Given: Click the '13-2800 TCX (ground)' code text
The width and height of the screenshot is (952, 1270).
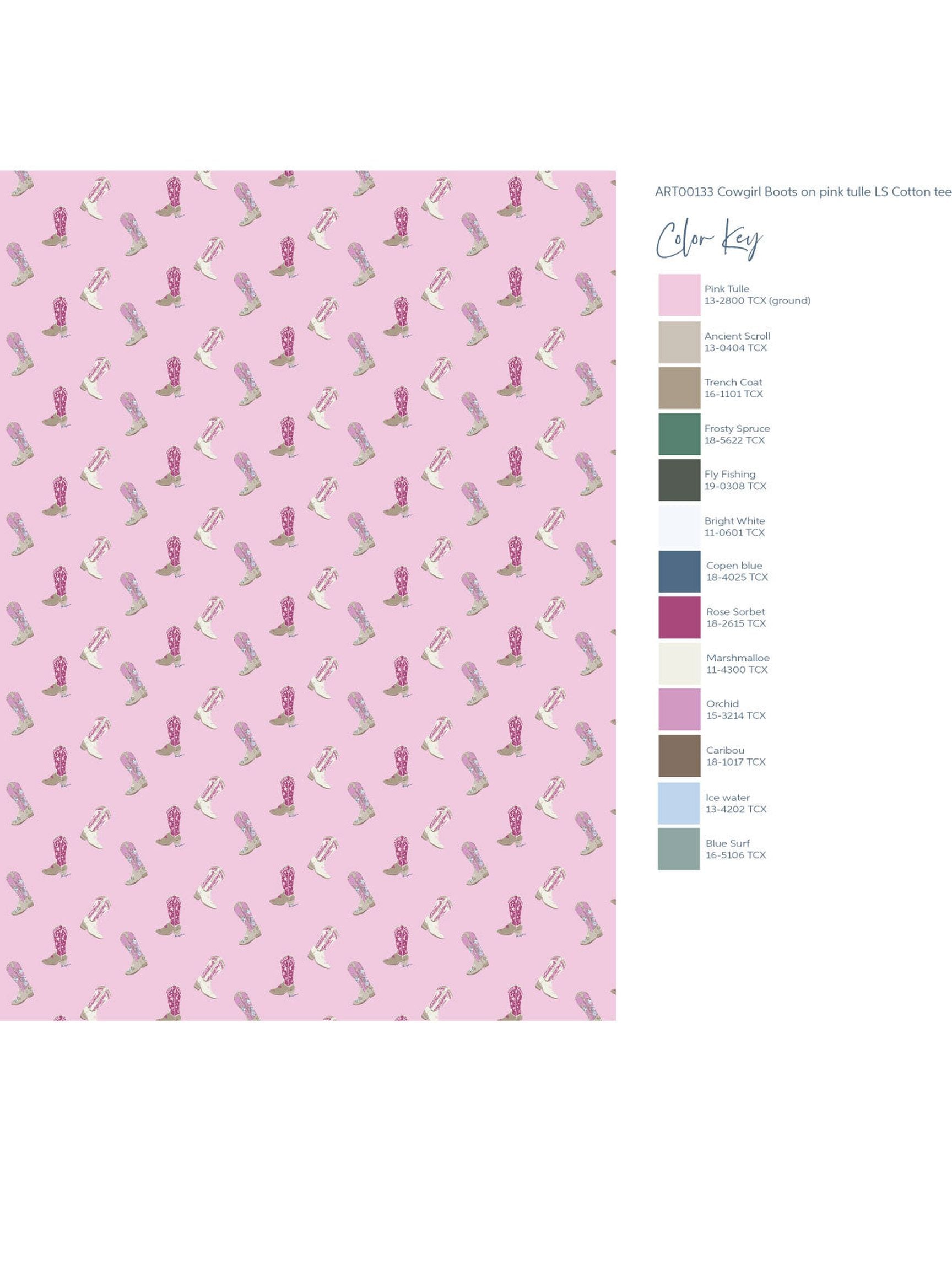Looking at the screenshot, I should (757, 301).
